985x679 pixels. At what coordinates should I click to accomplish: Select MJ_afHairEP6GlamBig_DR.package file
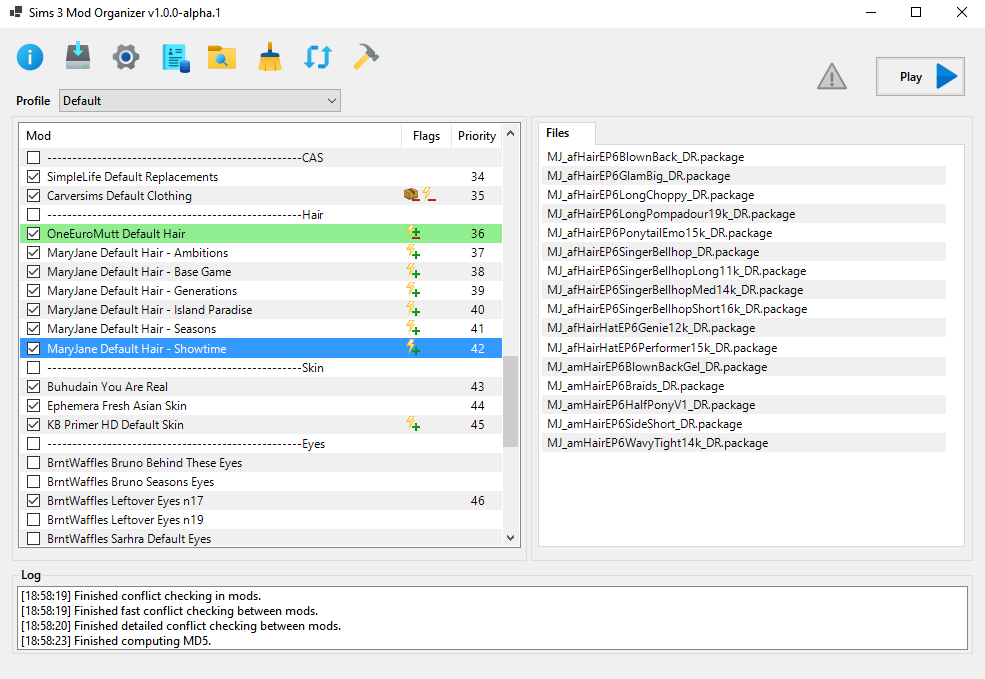[638, 176]
